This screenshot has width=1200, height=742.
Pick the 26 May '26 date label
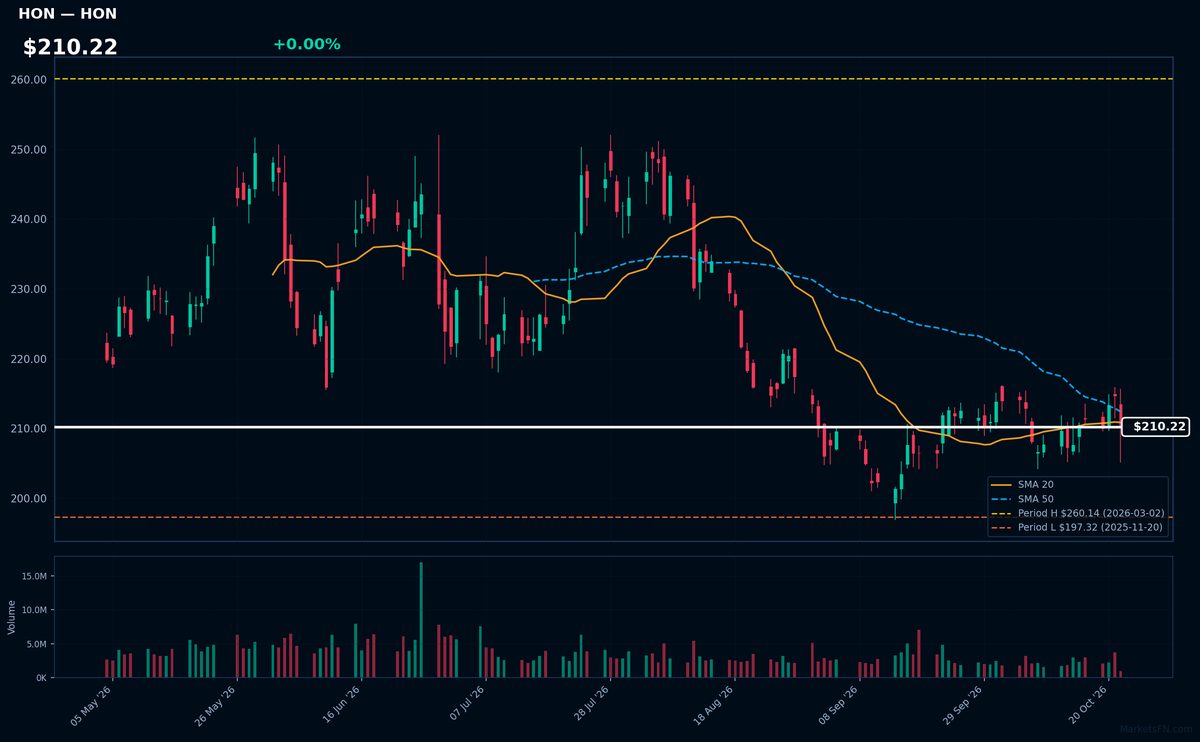[x=215, y=705]
